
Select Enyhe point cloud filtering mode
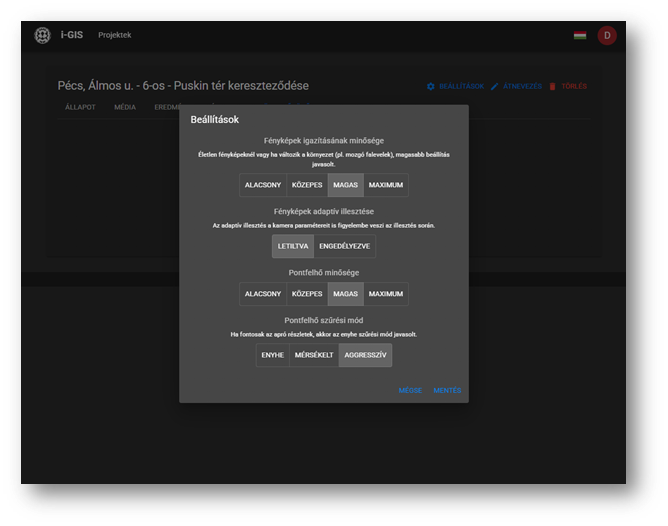click(273, 355)
